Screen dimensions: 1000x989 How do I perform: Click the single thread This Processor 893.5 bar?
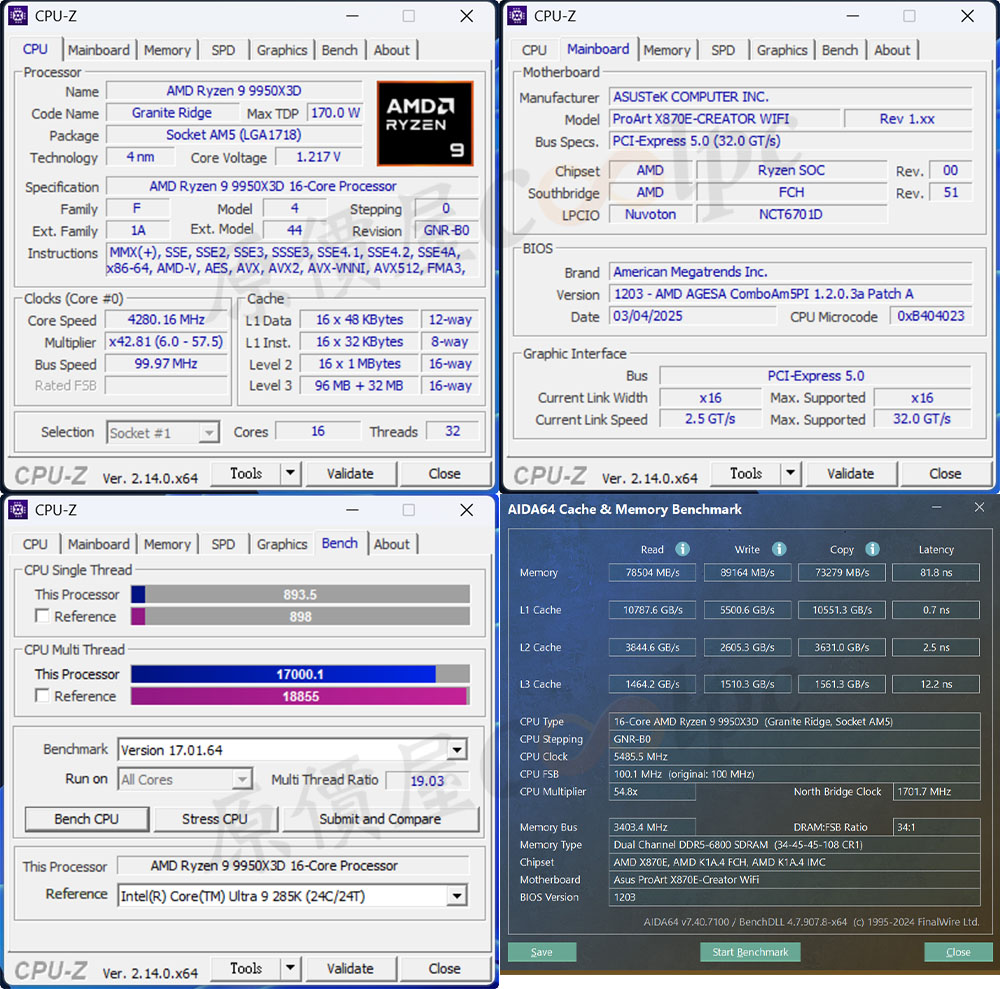point(300,594)
